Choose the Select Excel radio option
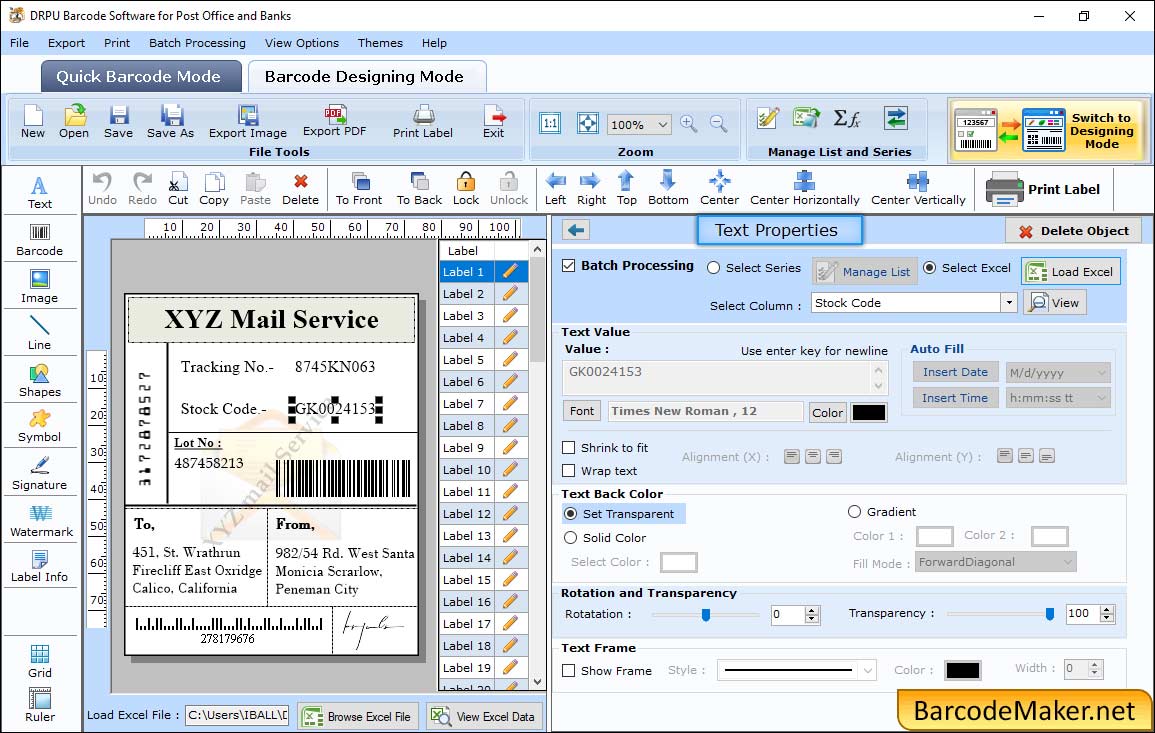1155x733 pixels. coord(930,268)
